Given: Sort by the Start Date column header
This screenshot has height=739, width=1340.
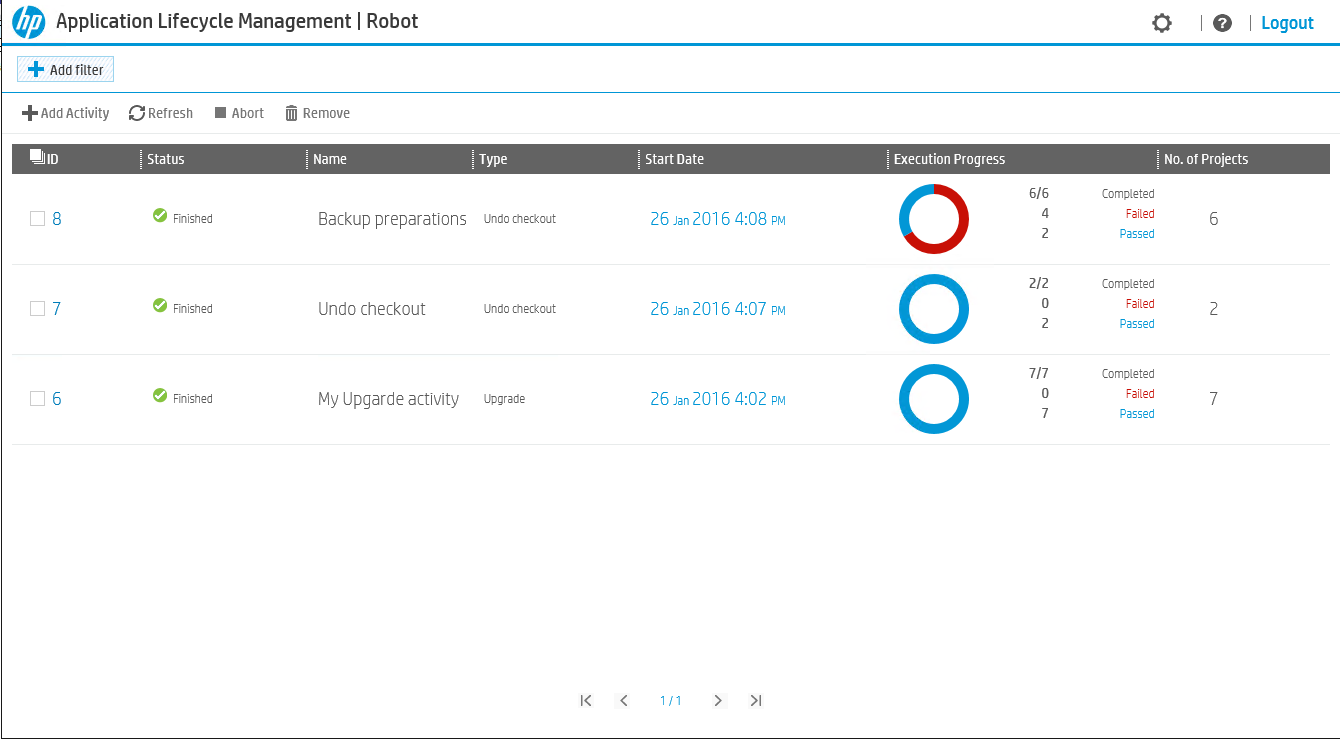Looking at the screenshot, I should pyautogui.click(x=674, y=159).
